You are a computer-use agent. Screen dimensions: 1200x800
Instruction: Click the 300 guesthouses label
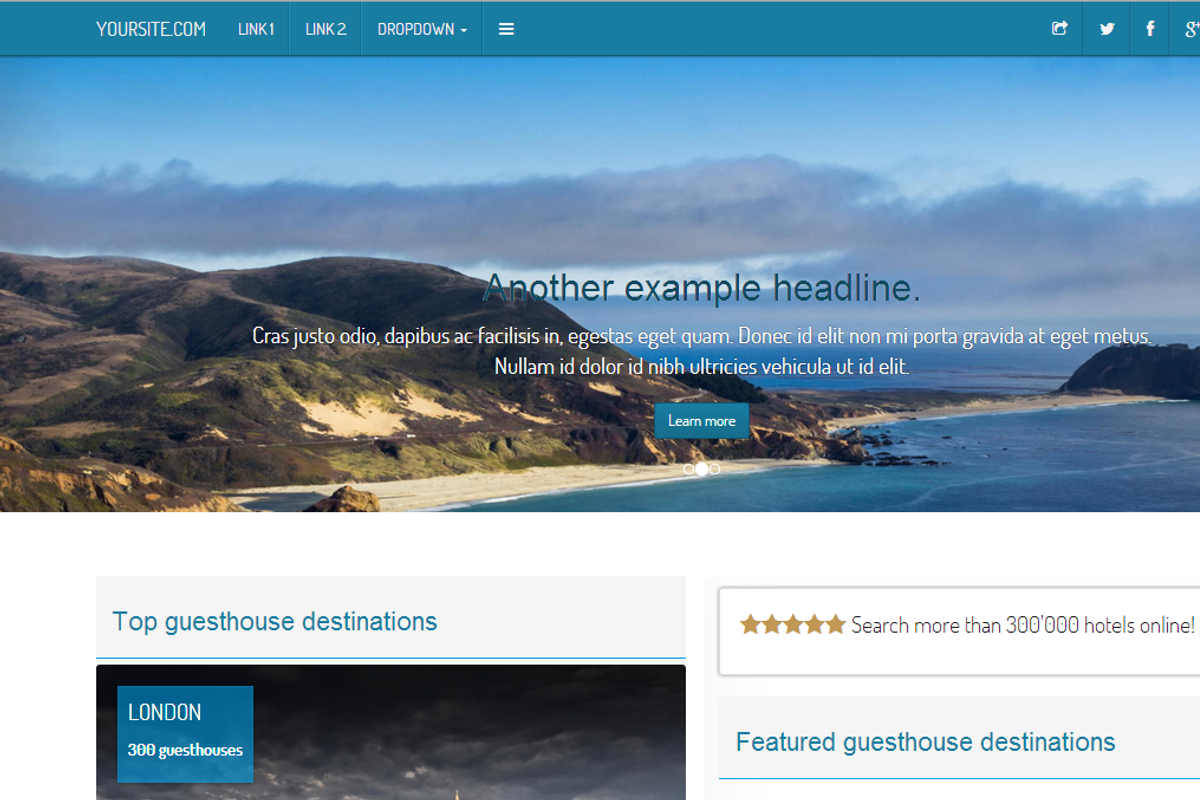point(184,748)
